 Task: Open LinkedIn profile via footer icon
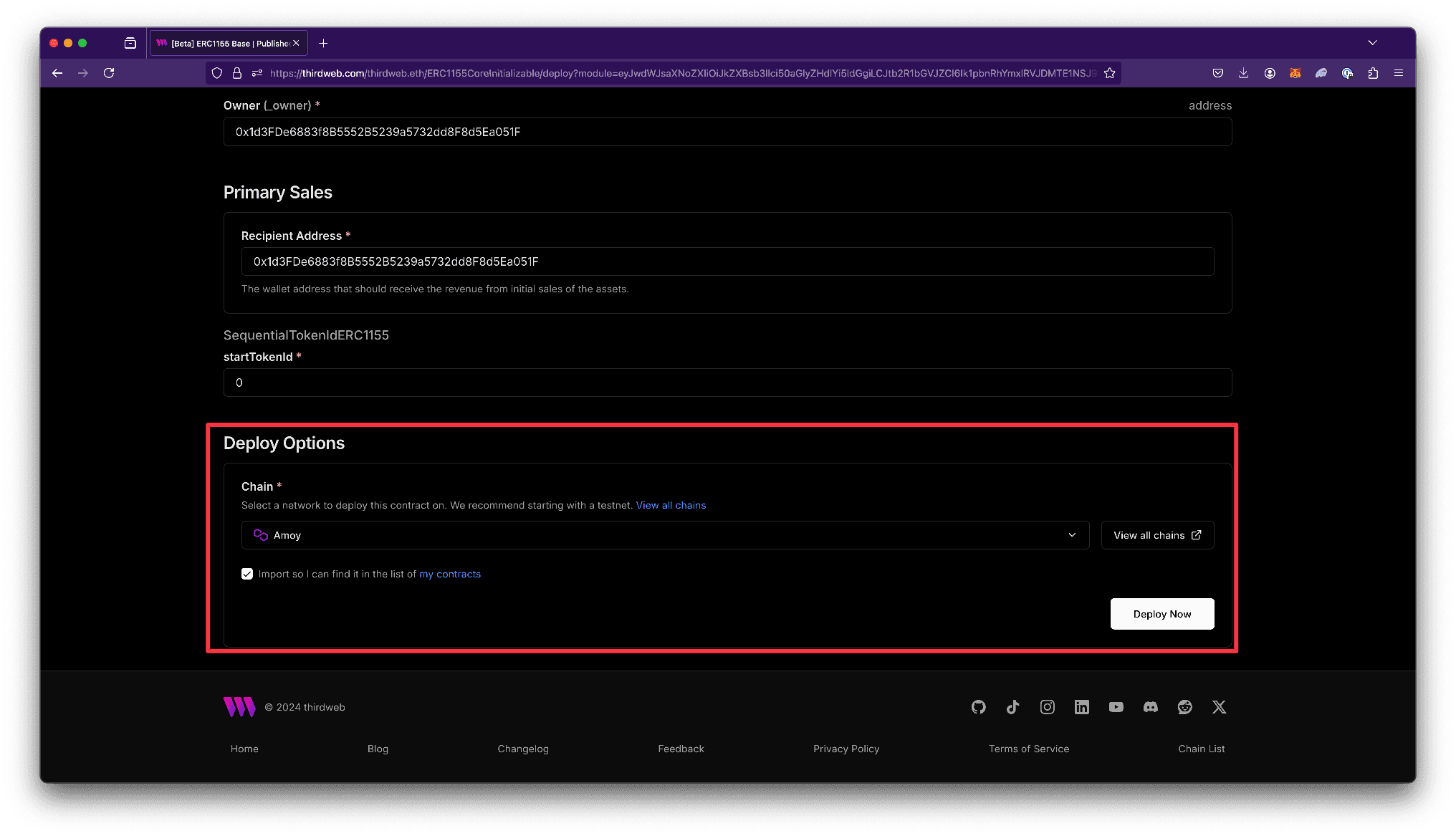click(x=1081, y=707)
